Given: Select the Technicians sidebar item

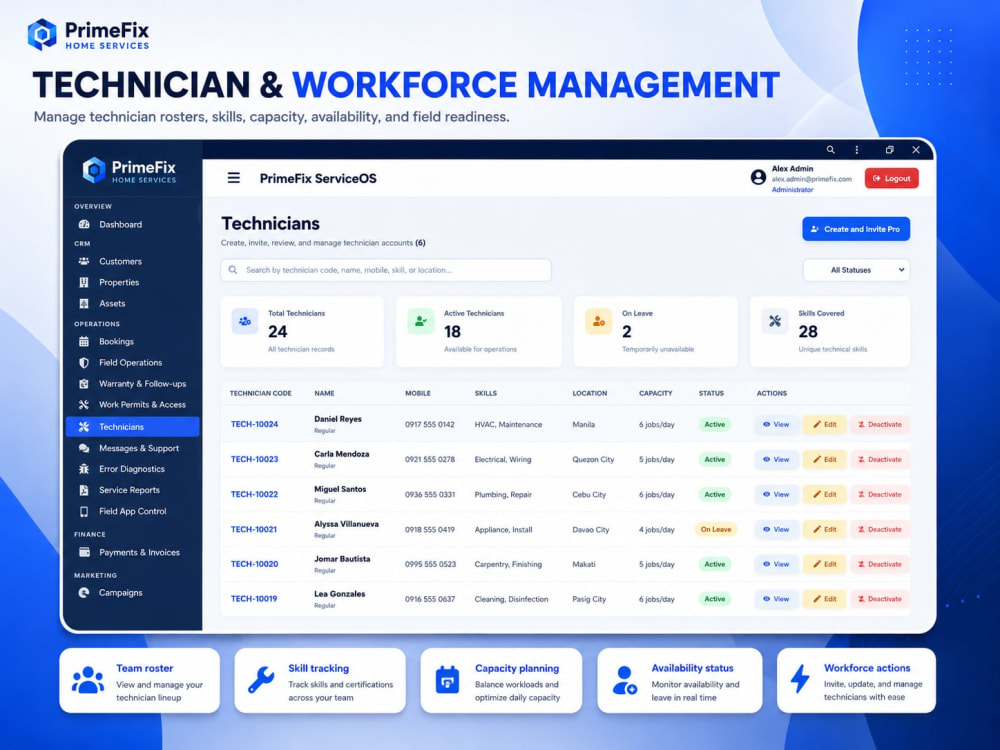Looking at the screenshot, I should coord(133,427).
